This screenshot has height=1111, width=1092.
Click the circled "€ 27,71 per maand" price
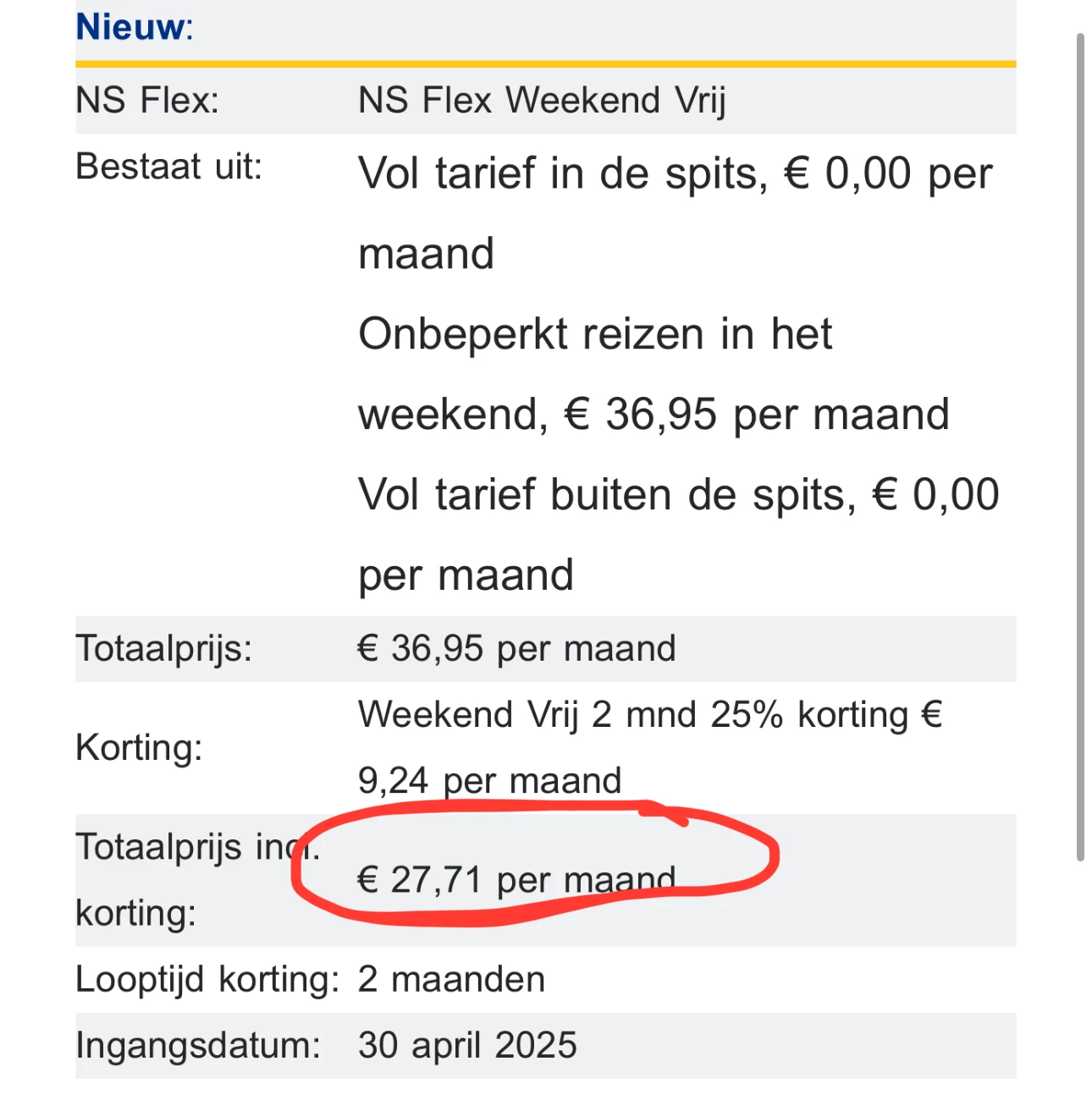pyautogui.click(x=516, y=880)
